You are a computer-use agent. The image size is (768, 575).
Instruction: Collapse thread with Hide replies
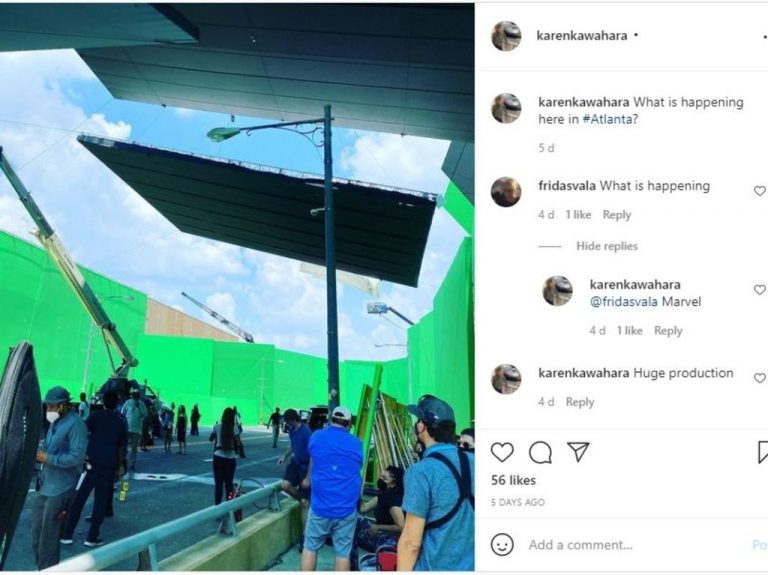pyautogui.click(x=607, y=246)
